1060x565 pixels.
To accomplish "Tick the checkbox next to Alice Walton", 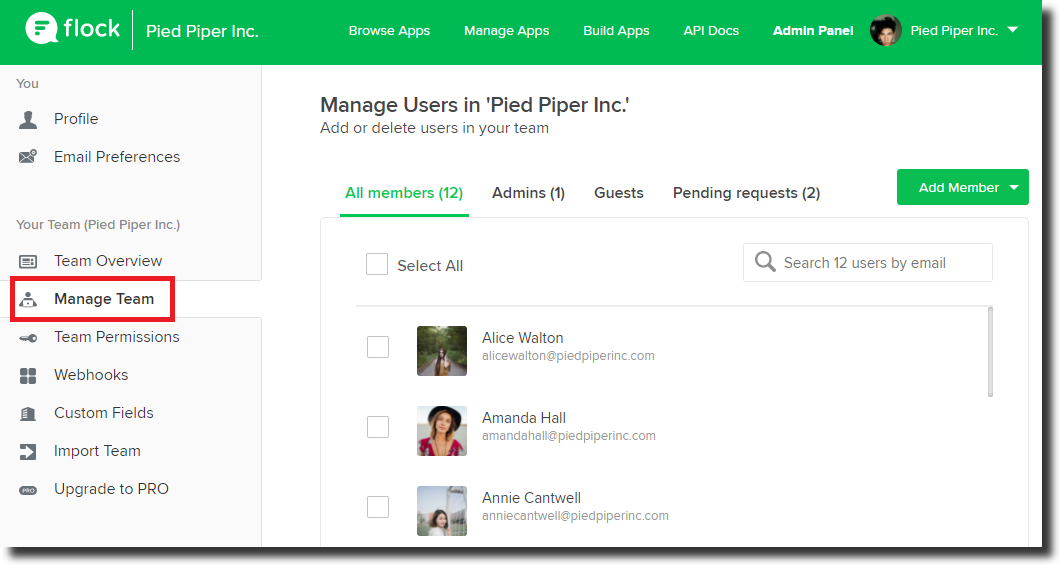I will (x=378, y=347).
